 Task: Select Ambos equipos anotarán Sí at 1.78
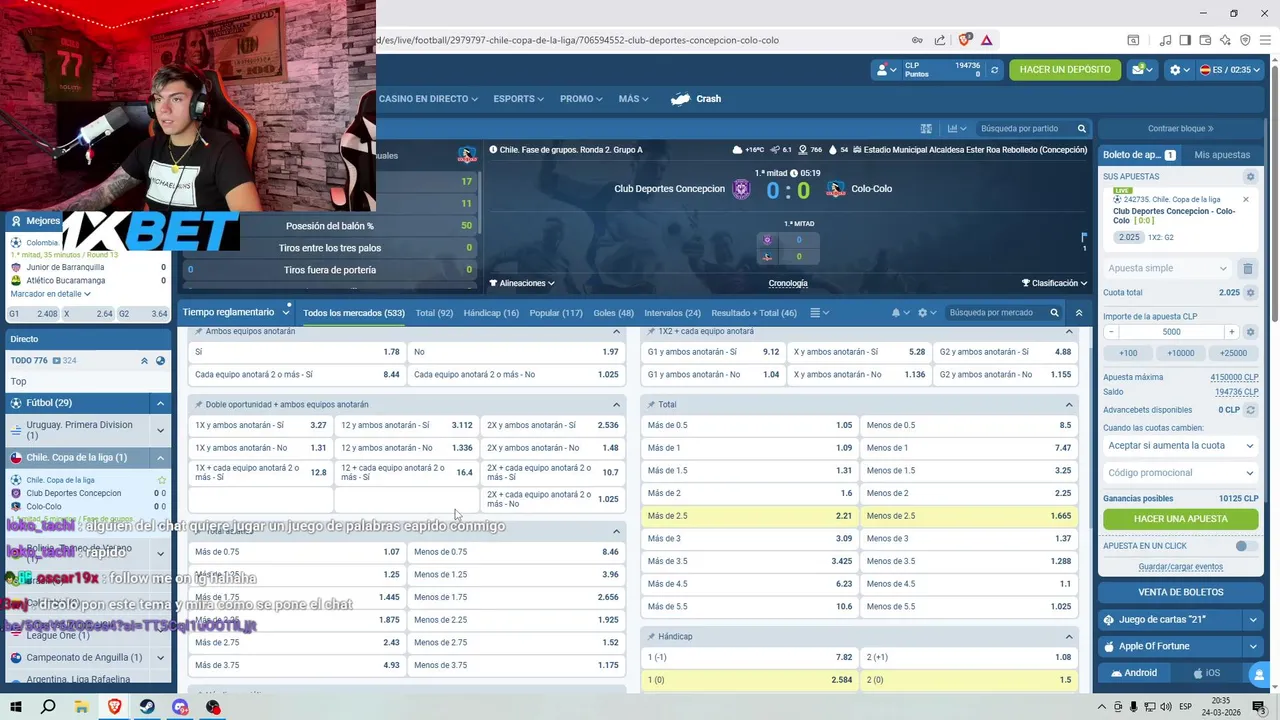tap(297, 352)
